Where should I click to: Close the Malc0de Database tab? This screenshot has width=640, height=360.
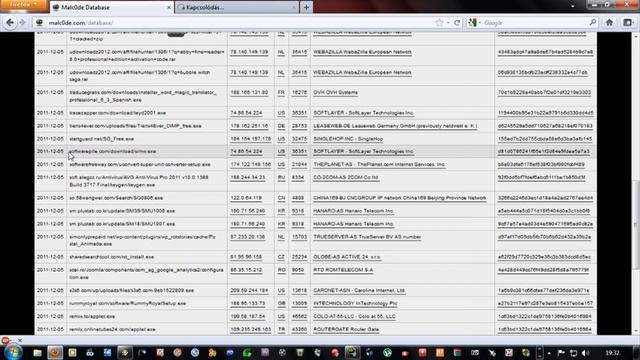click(169, 7)
